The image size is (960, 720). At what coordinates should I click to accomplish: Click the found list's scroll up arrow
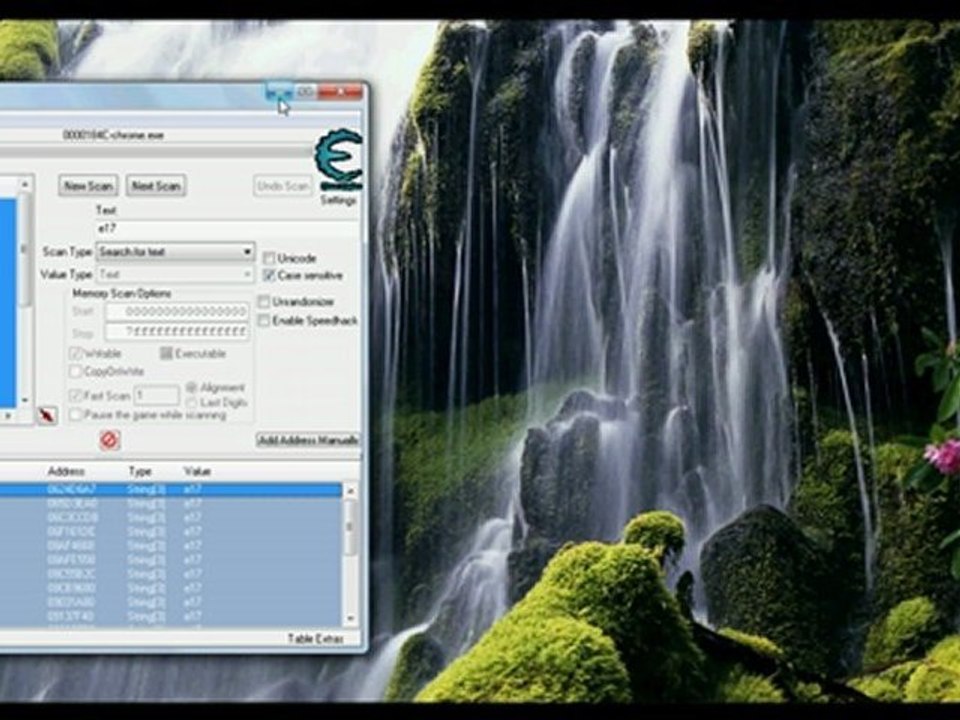(25, 184)
